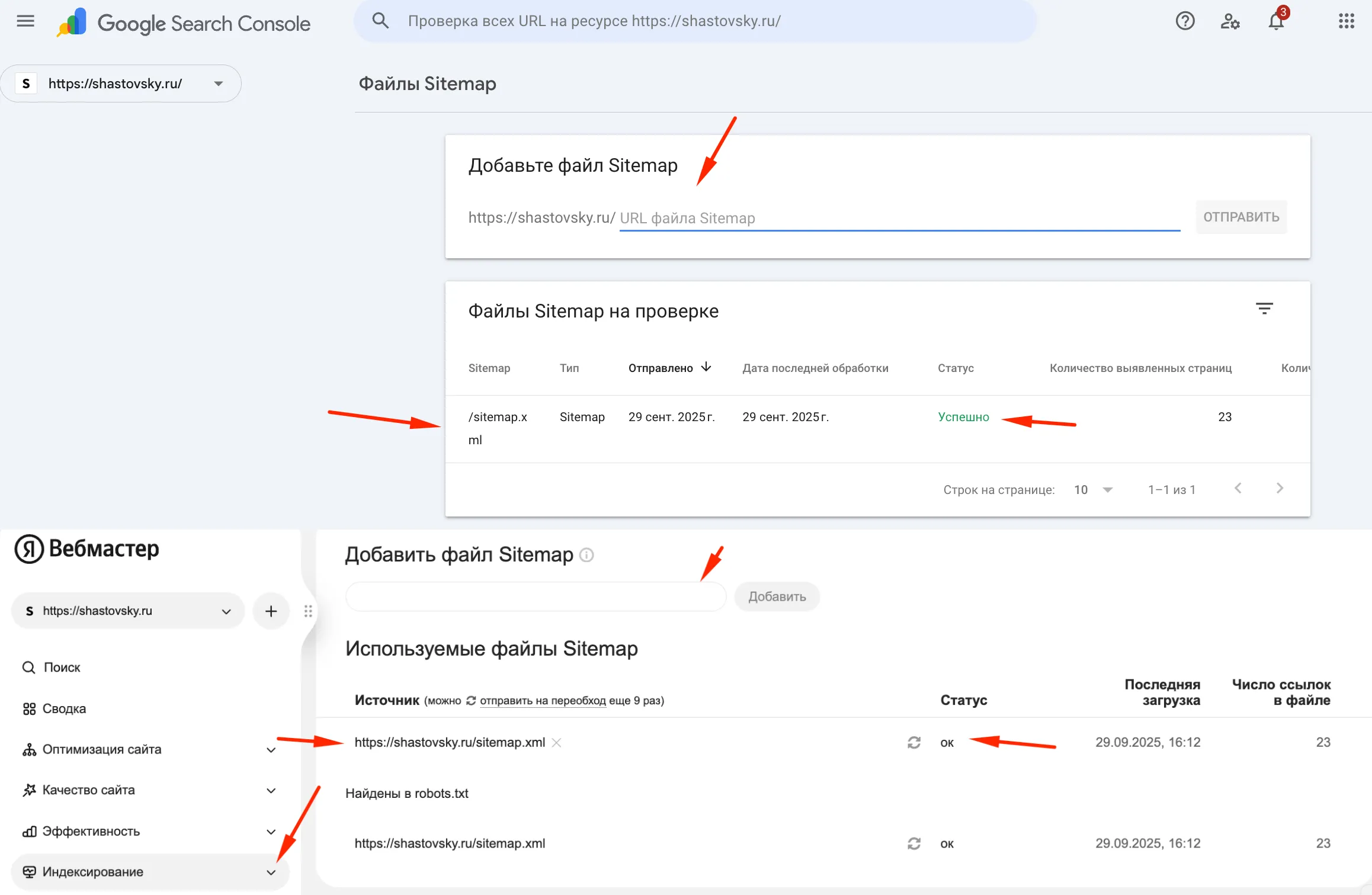This screenshot has width=1372, height=895.
Task: Open user settings in Search Console header
Action: pyautogui.click(x=1230, y=21)
